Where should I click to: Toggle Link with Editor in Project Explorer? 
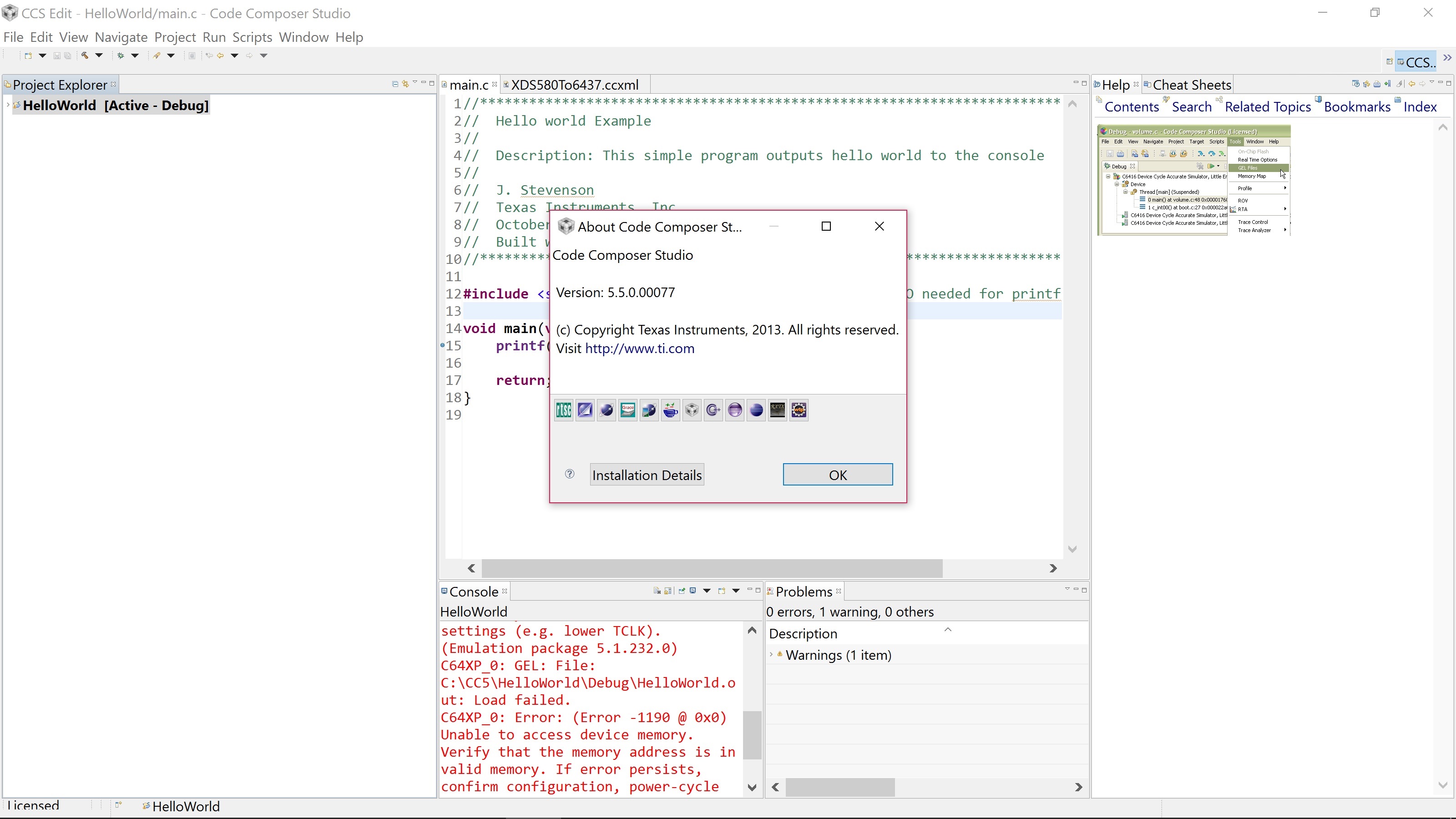pyautogui.click(x=405, y=84)
